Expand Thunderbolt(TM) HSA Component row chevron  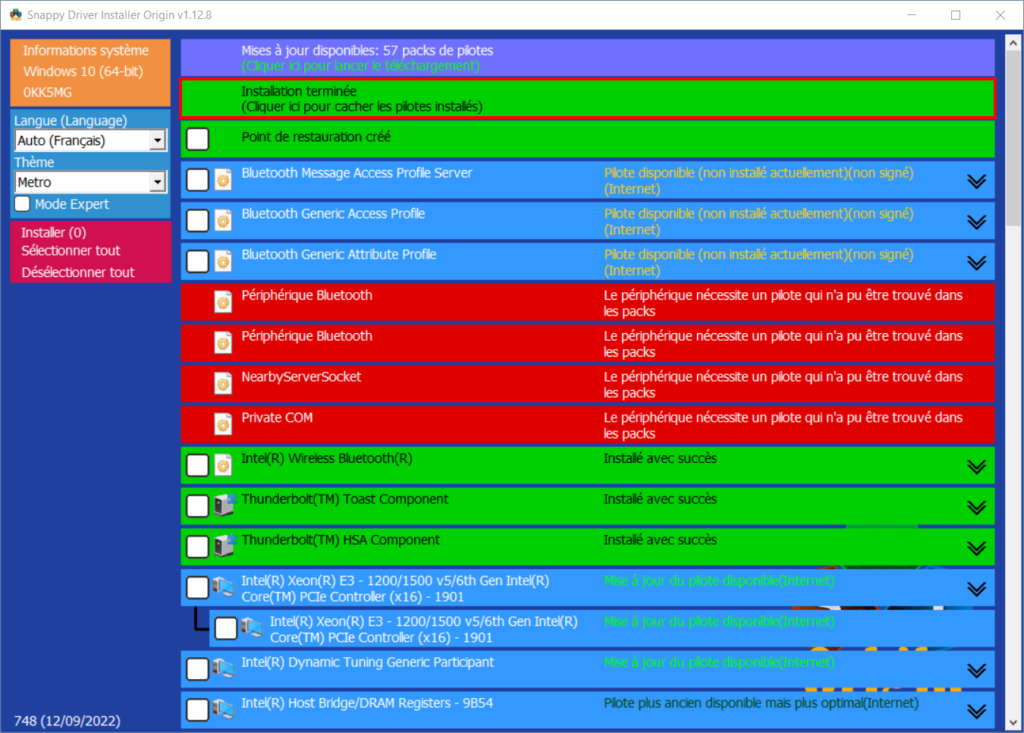coord(976,548)
